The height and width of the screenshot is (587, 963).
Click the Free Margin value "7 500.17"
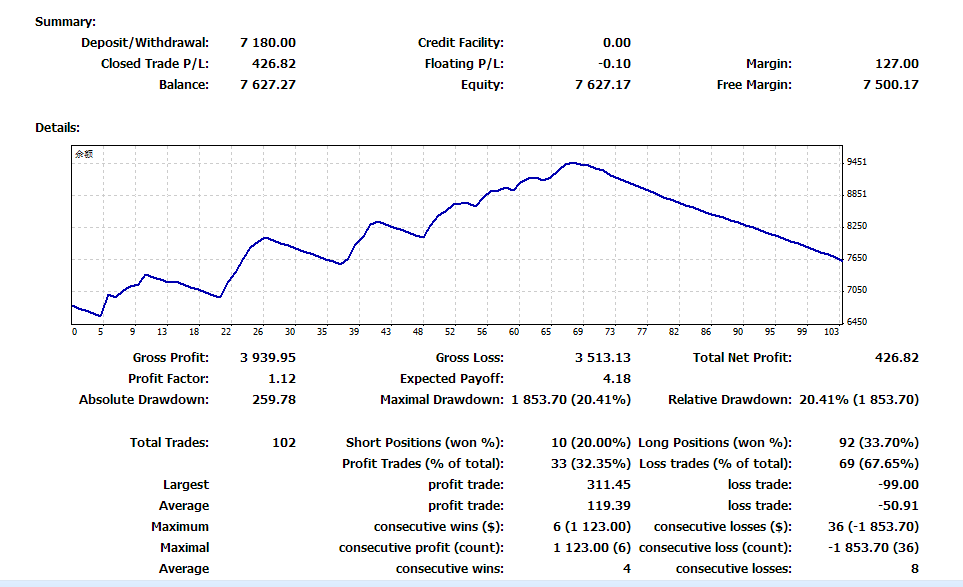tap(891, 84)
